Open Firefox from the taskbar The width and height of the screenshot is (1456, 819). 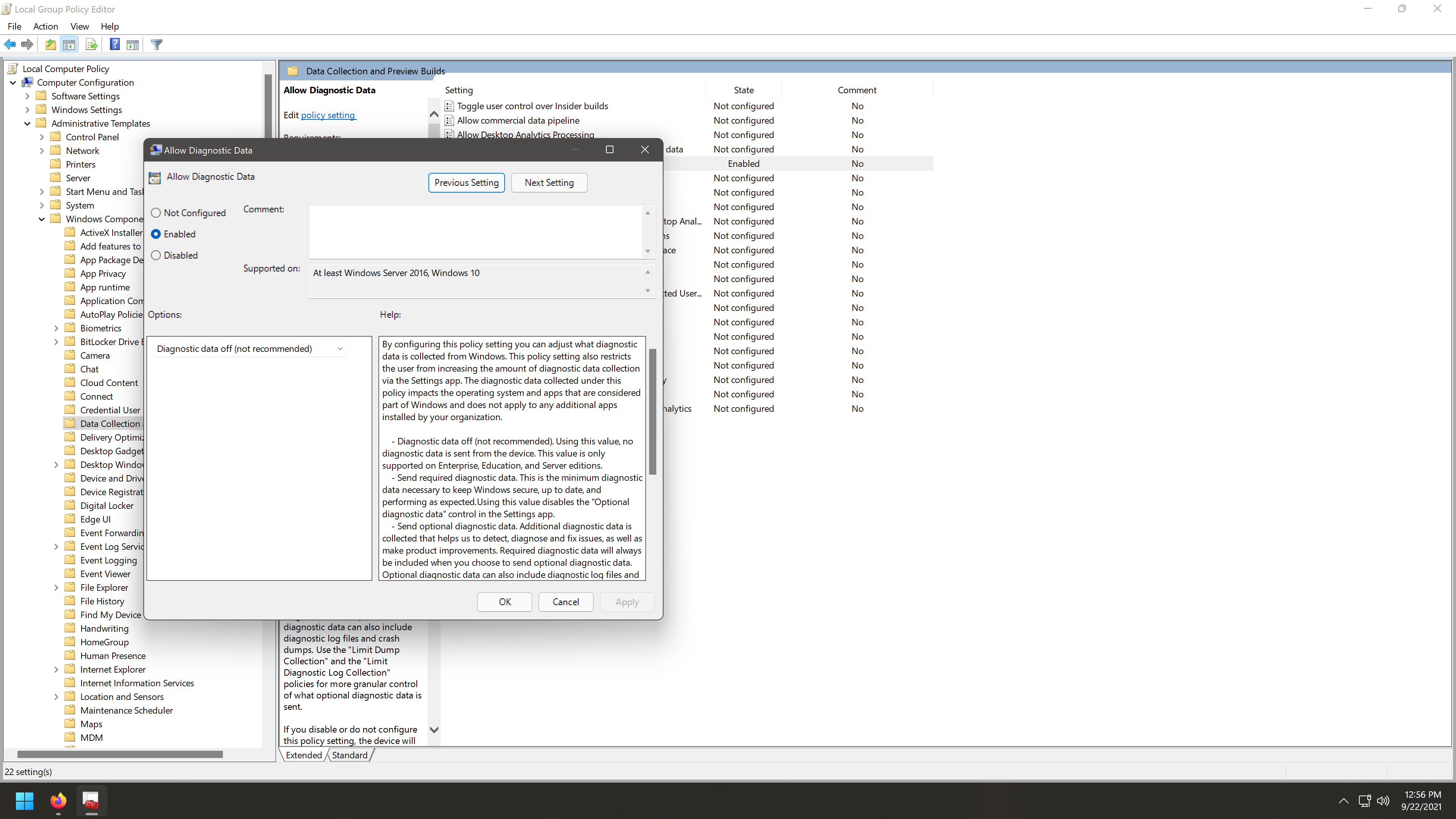[58, 800]
